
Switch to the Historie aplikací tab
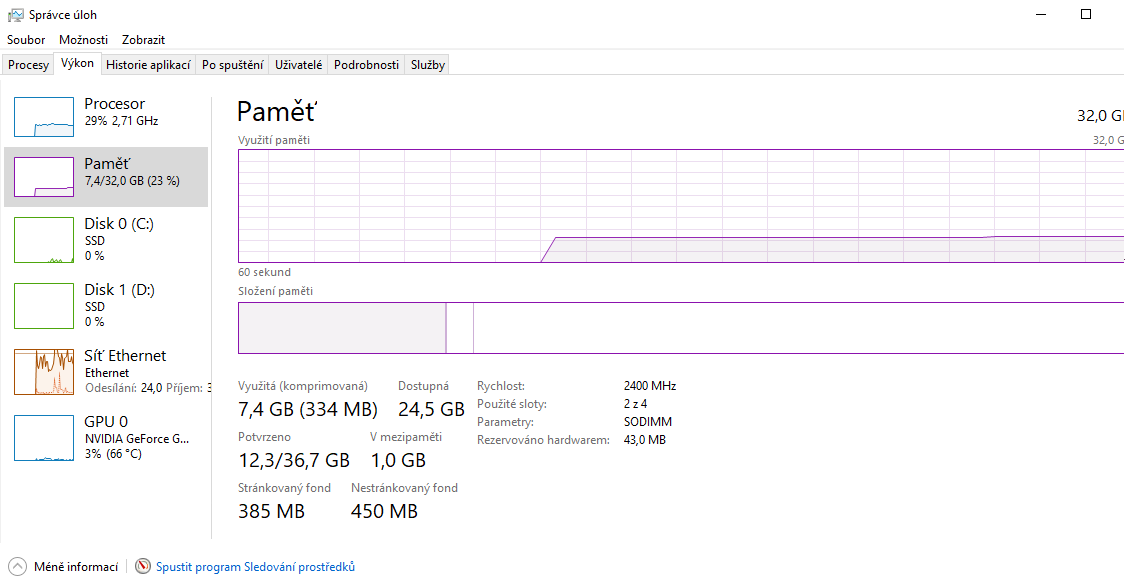tap(148, 65)
